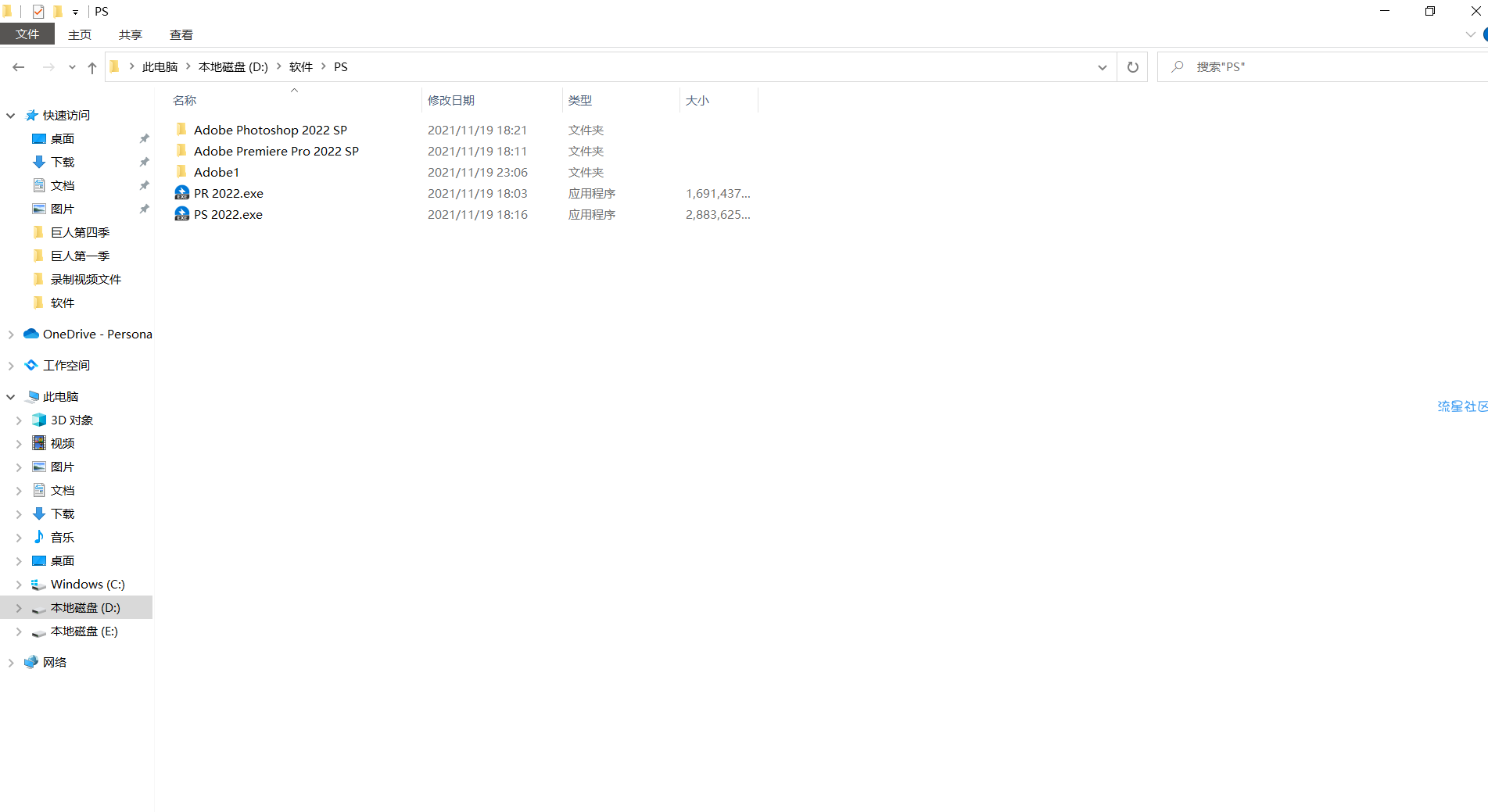This screenshot has height=812, width=1488.
Task: Open pinned 桌面 under 快速访问
Action: pyautogui.click(x=63, y=139)
